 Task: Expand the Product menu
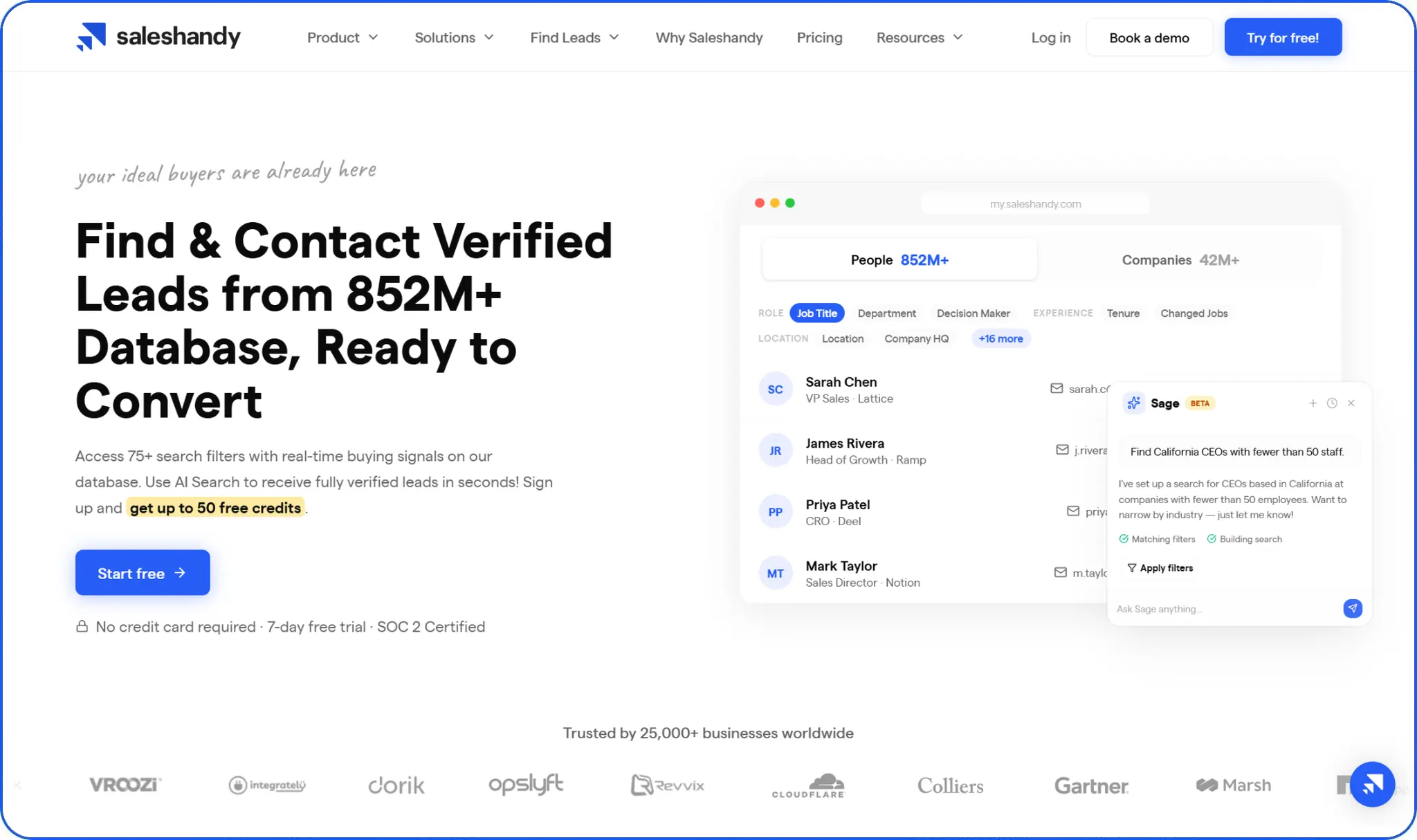point(342,37)
